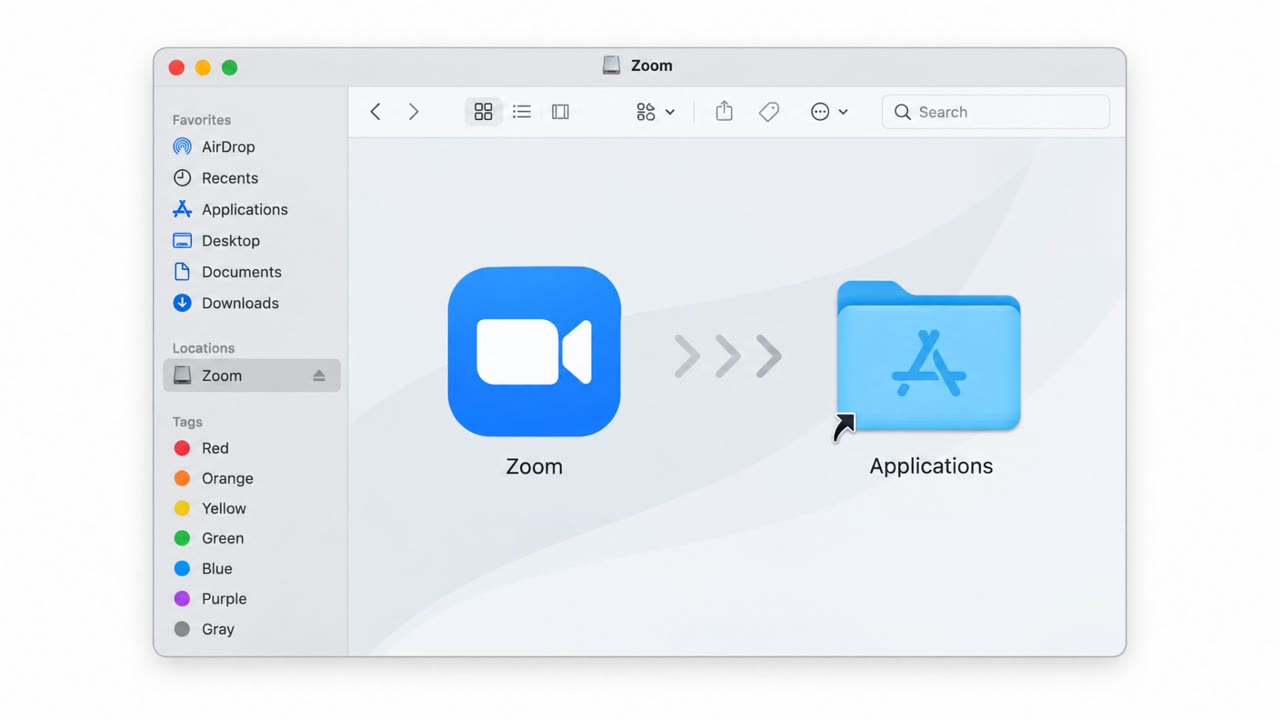Viewport: 1280px width, 720px height.
Task: Select the Zoom app icon
Action: click(534, 351)
